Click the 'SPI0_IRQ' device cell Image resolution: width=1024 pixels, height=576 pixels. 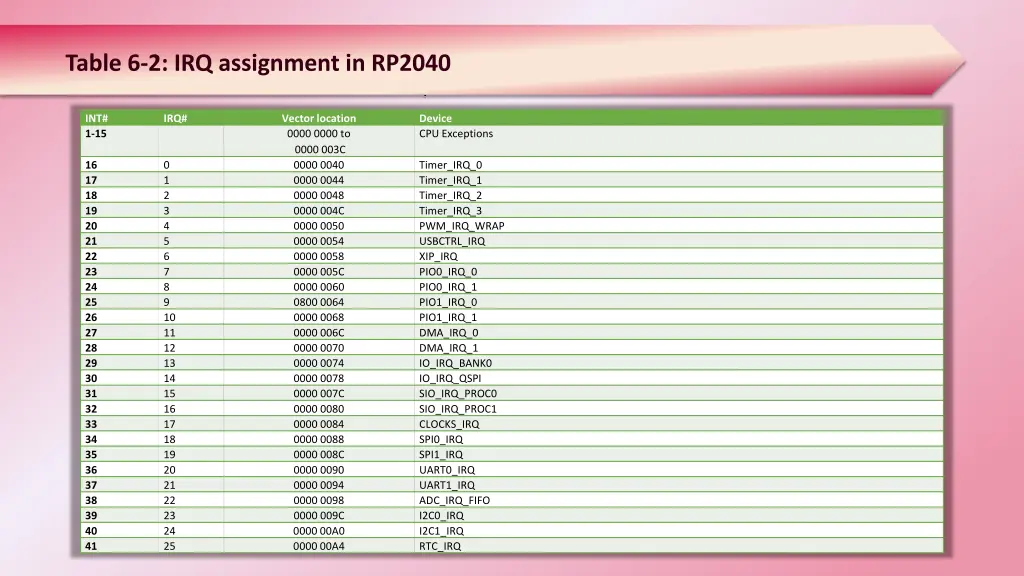441,440
